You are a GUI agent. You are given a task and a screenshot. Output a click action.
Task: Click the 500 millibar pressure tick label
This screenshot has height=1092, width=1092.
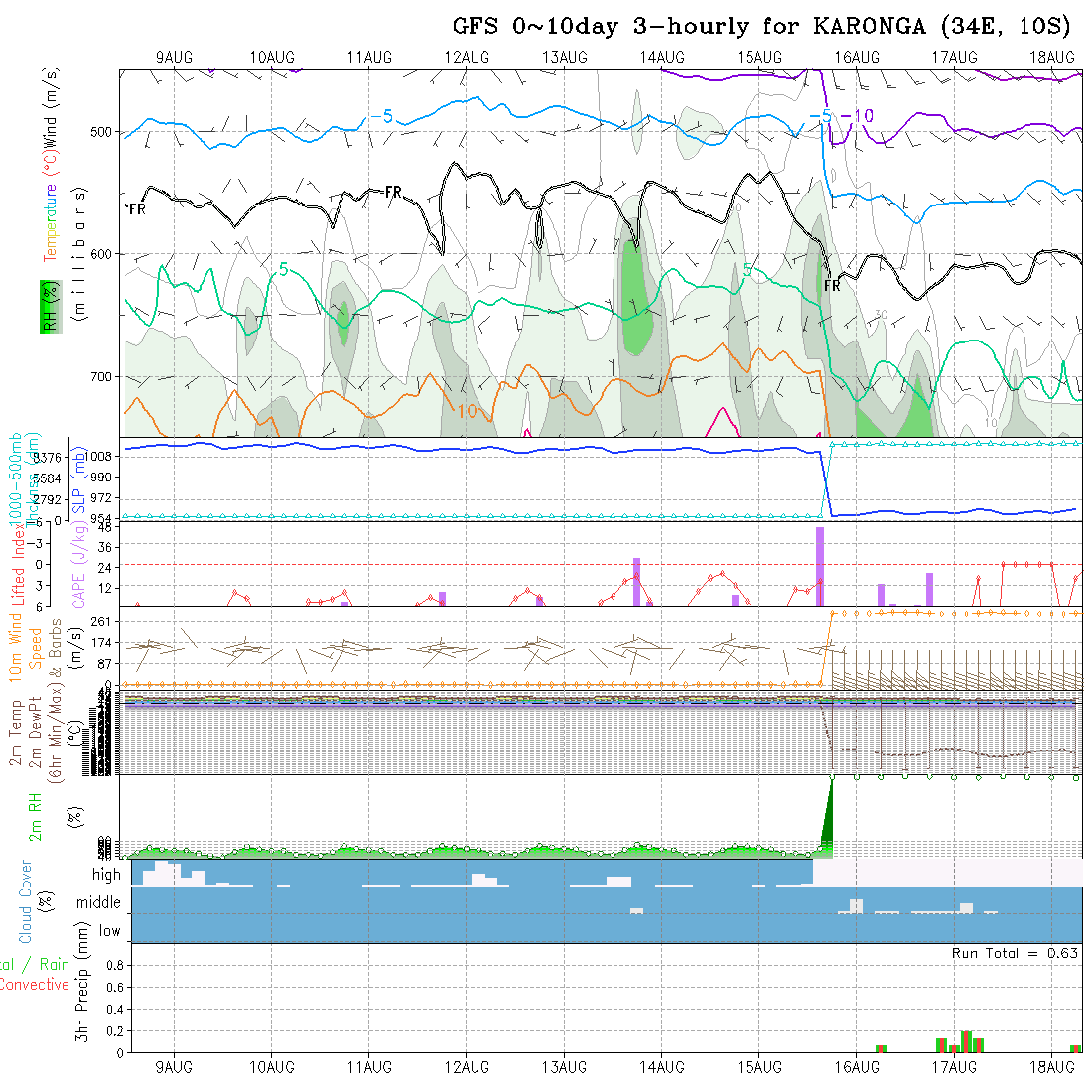[101, 132]
